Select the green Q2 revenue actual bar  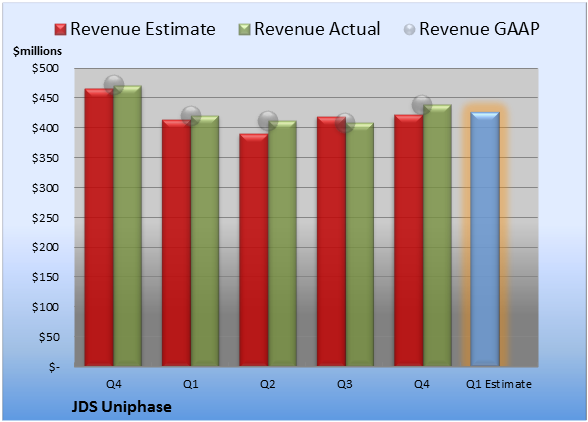282,243
